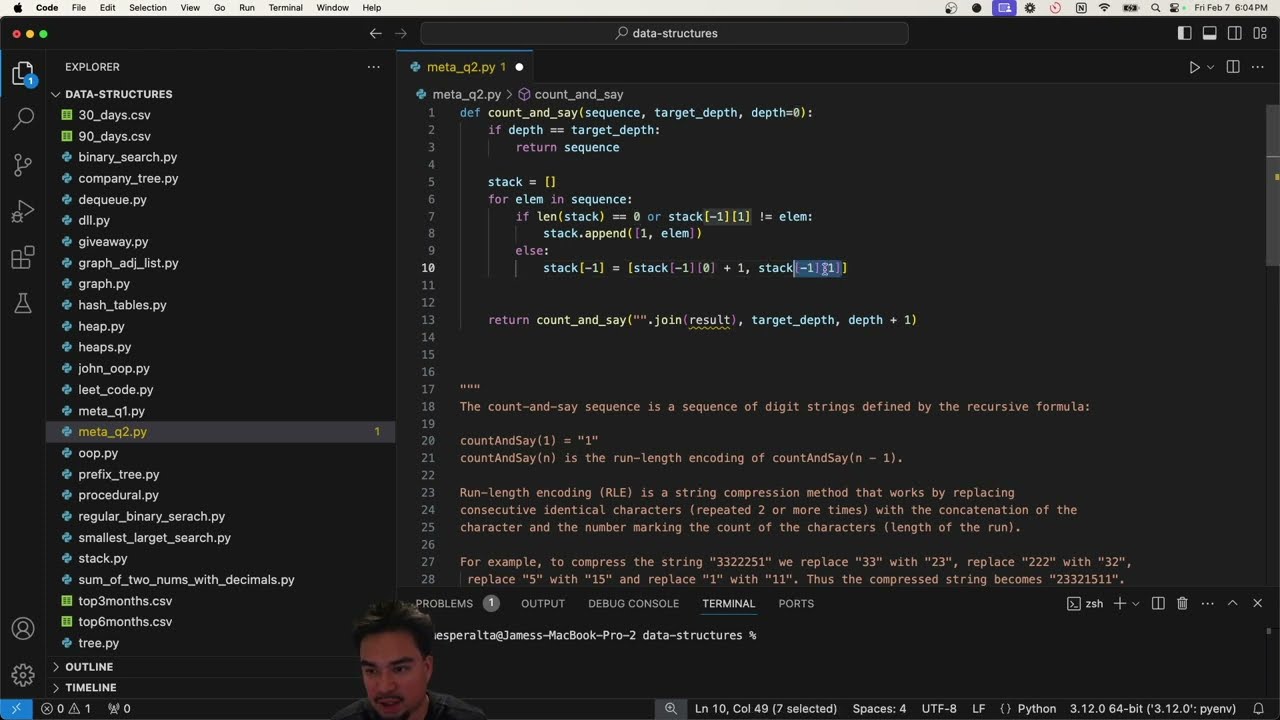
Task: Select the zsh terminal label
Action: point(1085,603)
